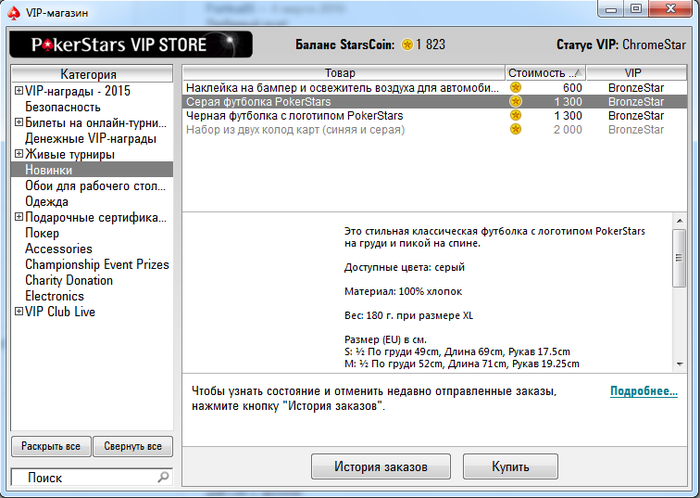Screen dimensions: 700x498
Task: Click the 1 823 StarsCoin balance value
Action: (430, 45)
